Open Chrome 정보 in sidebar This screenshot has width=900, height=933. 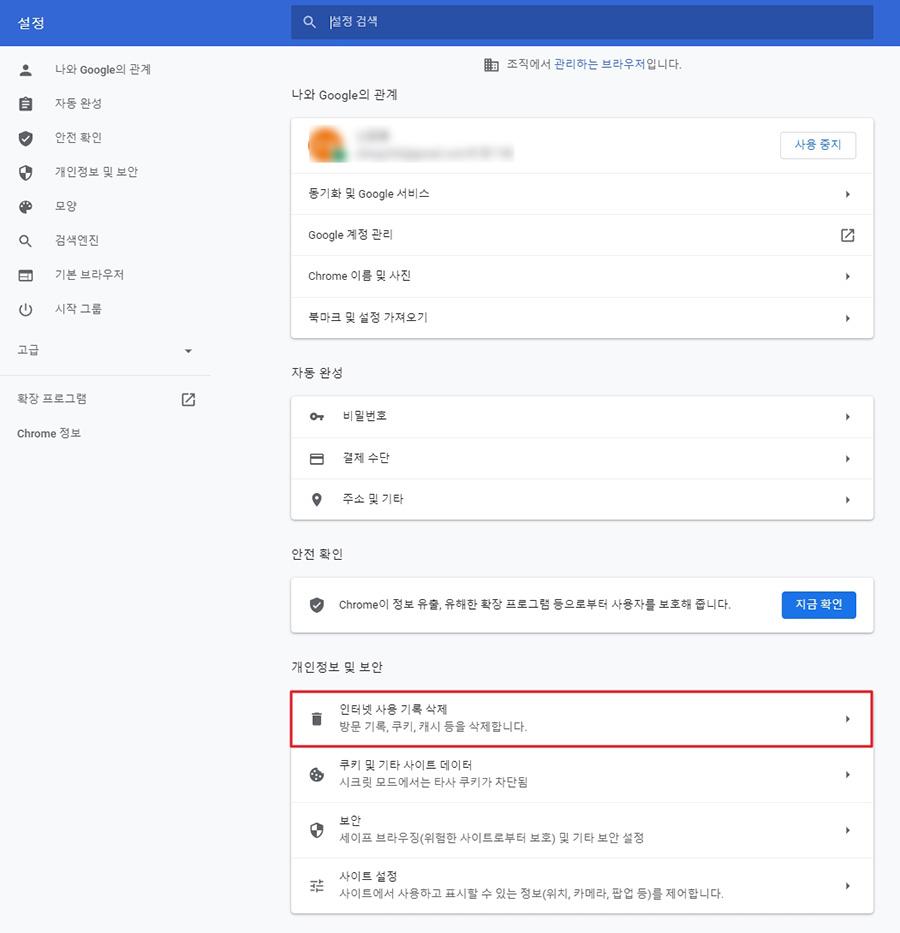(49, 434)
